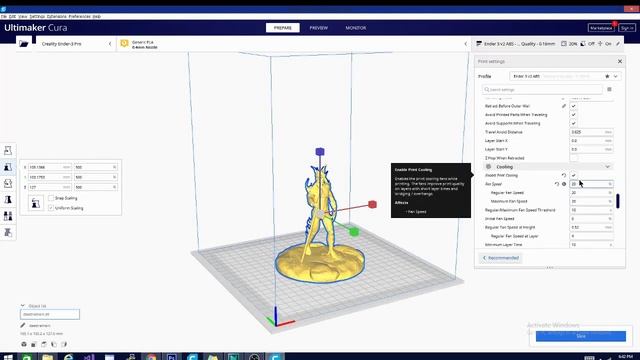The height and width of the screenshot is (360, 640).
Task: Open file using the folder icon
Action: point(24,44)
